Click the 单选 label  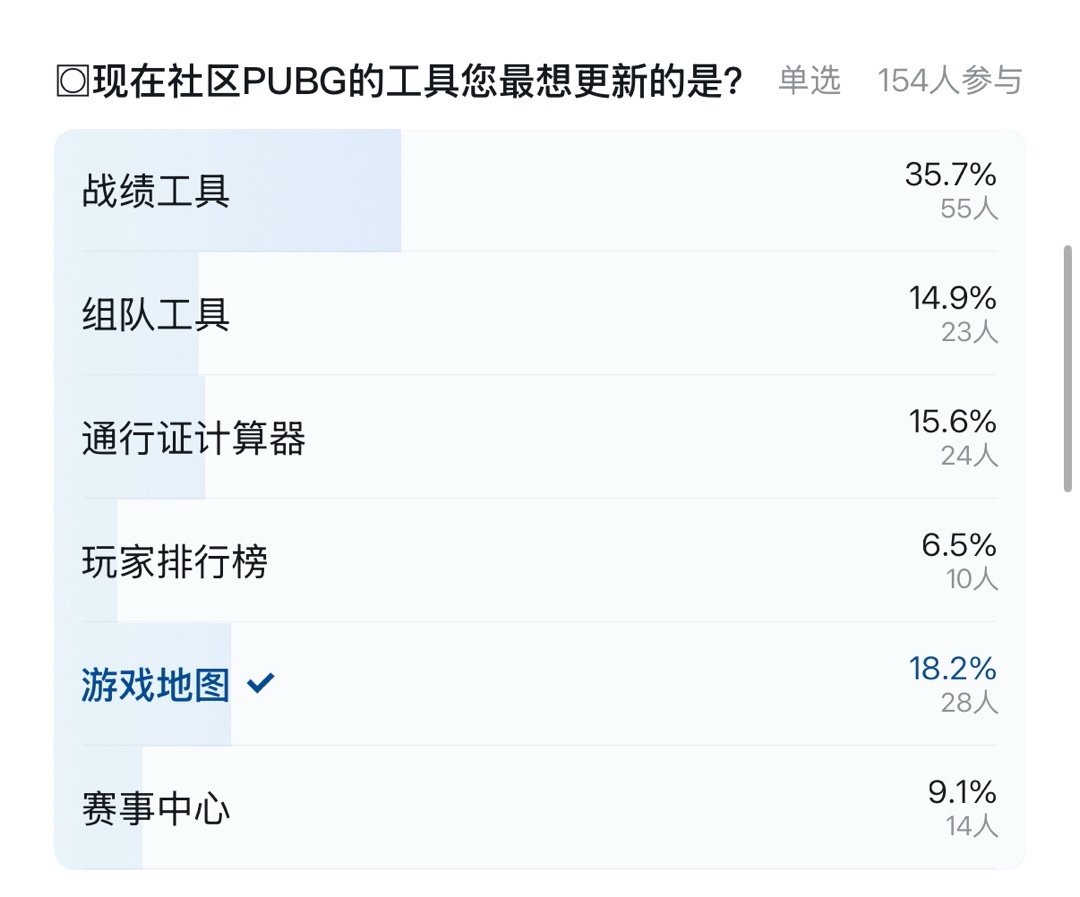[810, 81]
